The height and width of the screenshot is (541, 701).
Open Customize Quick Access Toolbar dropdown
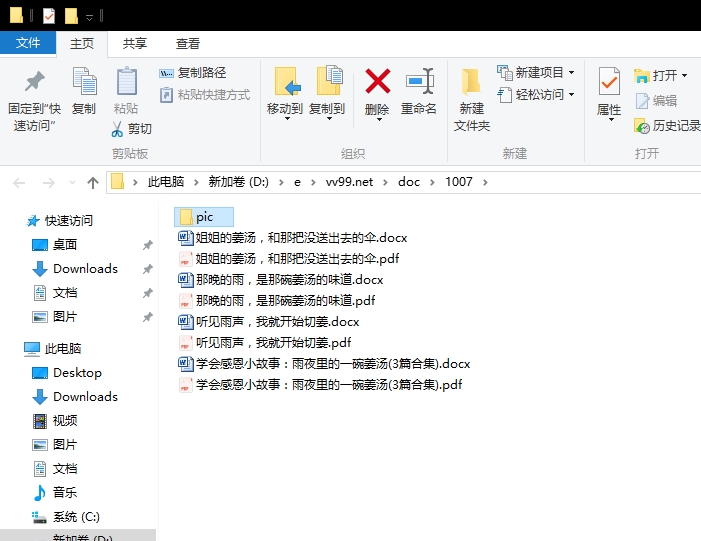click(x=89, y=17)
